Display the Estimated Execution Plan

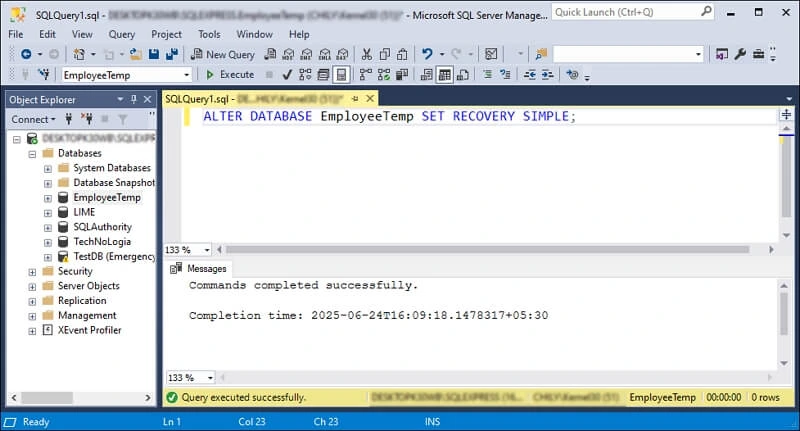(305, 75)
